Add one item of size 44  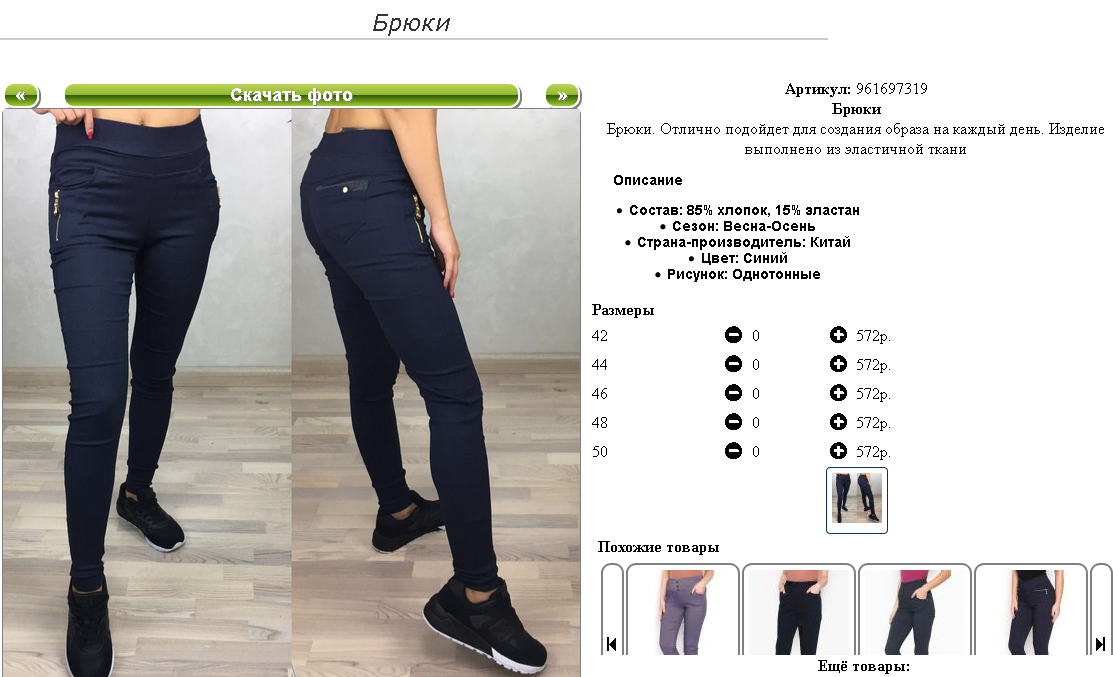point(838,364)
